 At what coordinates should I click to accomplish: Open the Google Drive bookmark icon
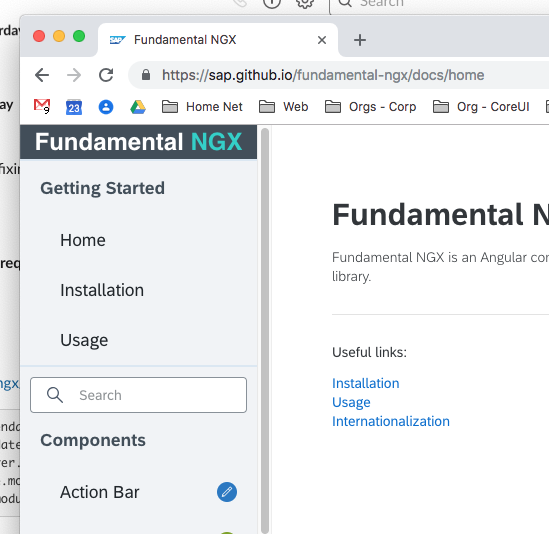(x=138, y=107)
